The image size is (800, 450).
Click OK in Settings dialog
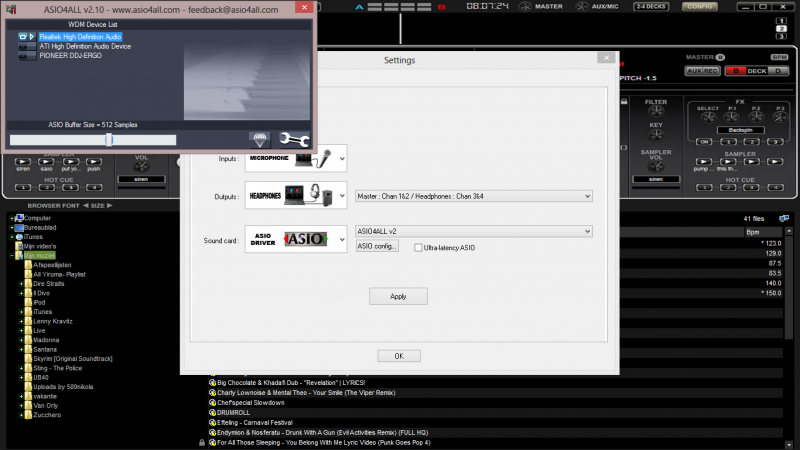tap(399, 356)
